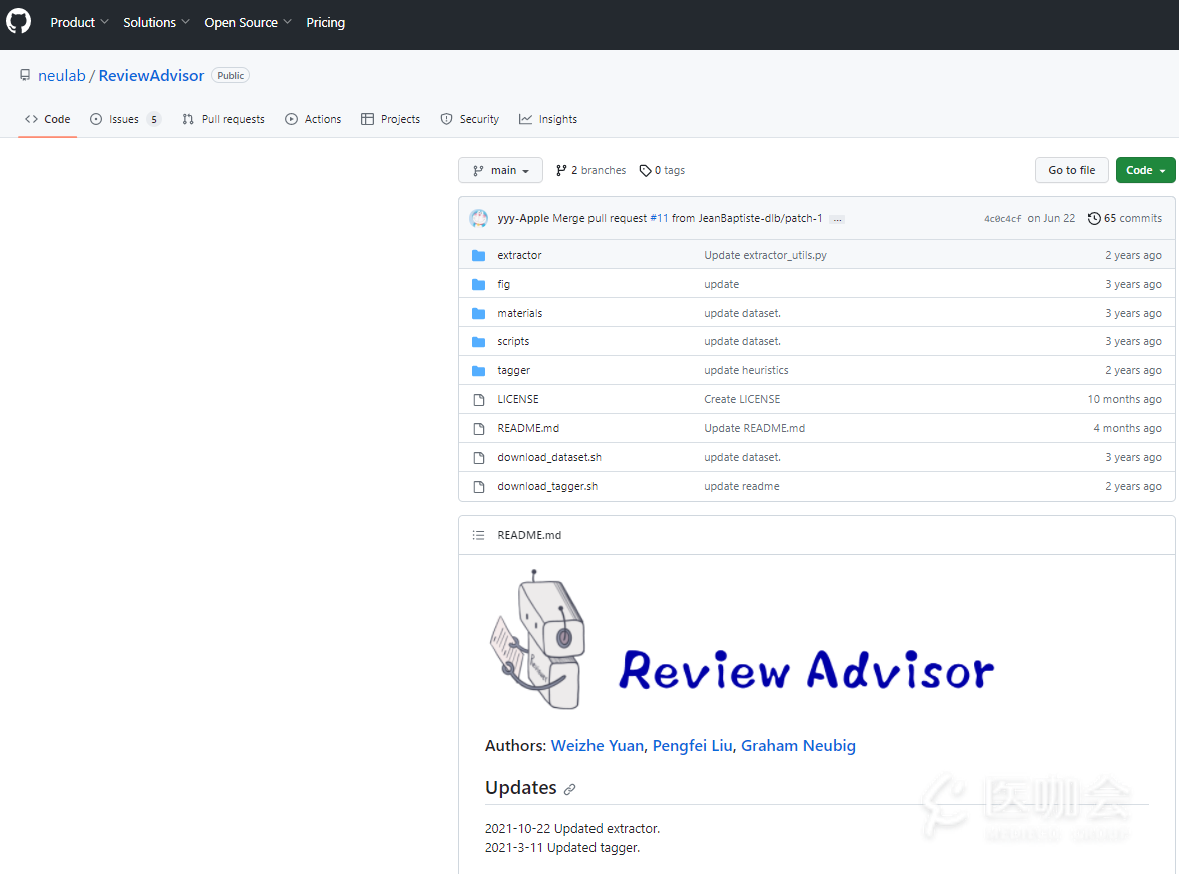Go to the Insights tab
The width and height of the screenshot is (1180, 874).
[548, 119]
